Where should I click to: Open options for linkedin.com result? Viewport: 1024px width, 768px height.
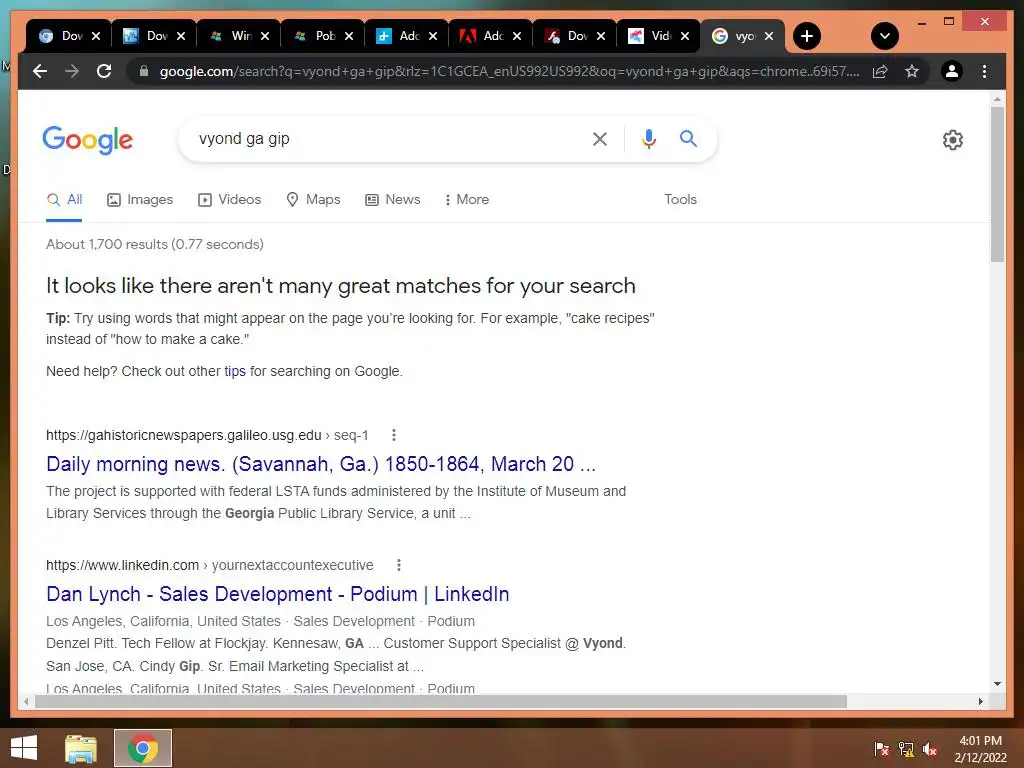[x=399, y=565]
